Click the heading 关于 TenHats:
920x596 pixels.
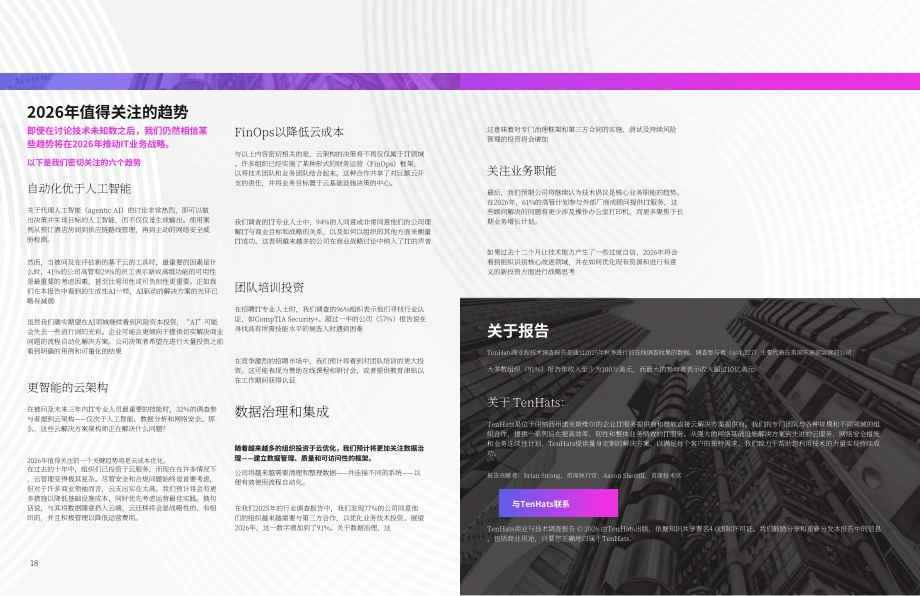(526, 402)
